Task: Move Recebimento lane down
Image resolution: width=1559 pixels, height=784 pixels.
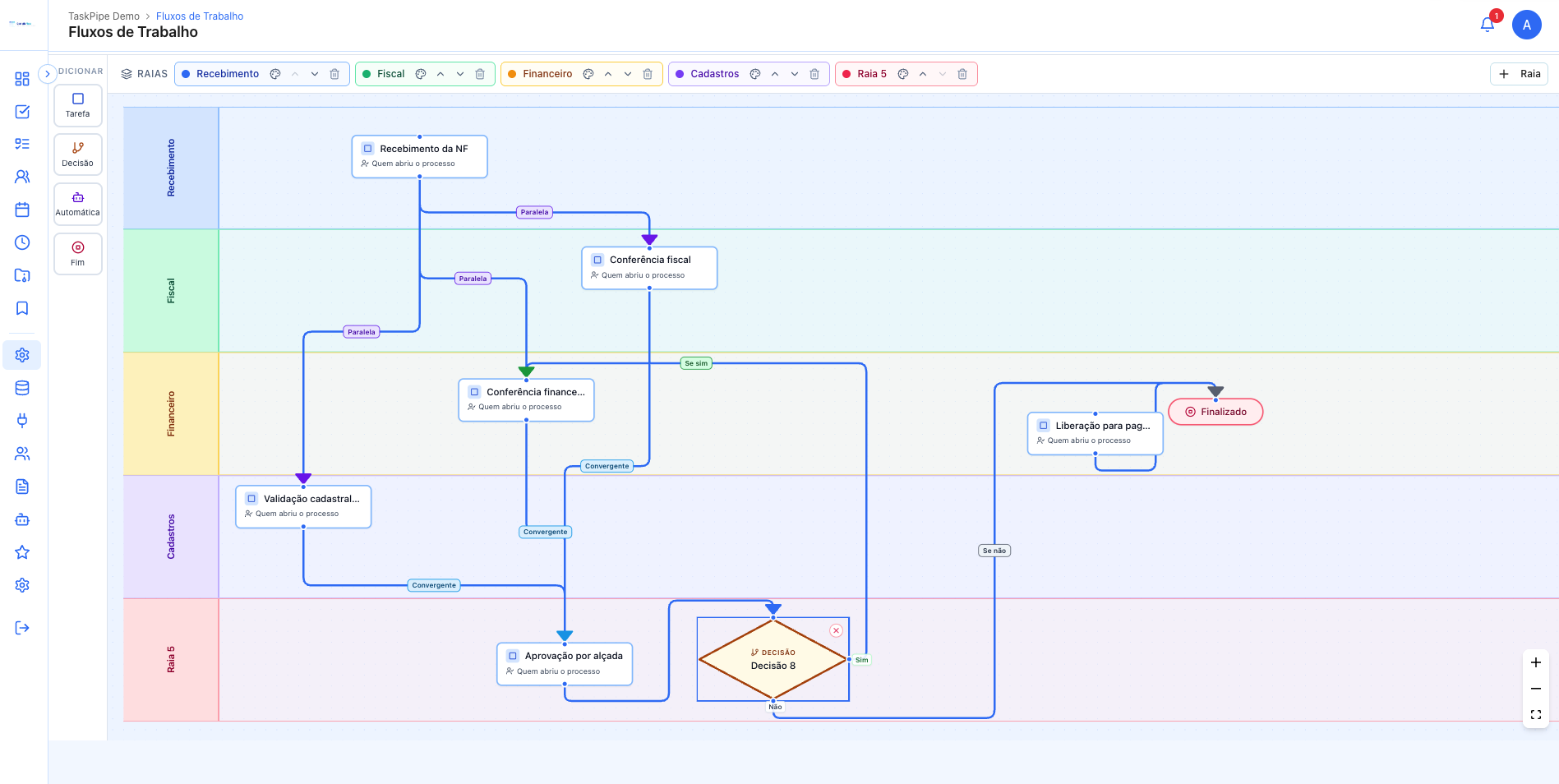Action: click(x=315, y=74)
